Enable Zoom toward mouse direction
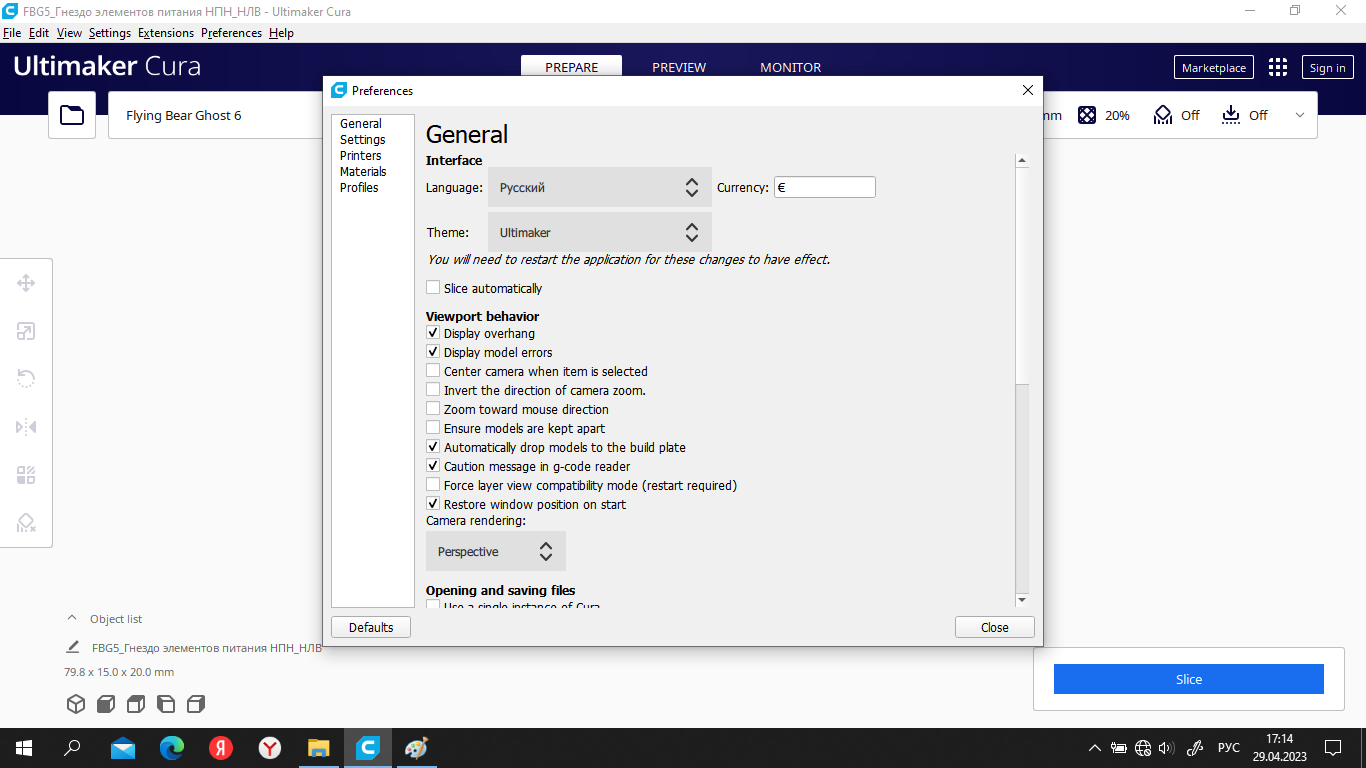Image resolution: width=1366 pixels, height=768 pixels. tap(433, 409)
